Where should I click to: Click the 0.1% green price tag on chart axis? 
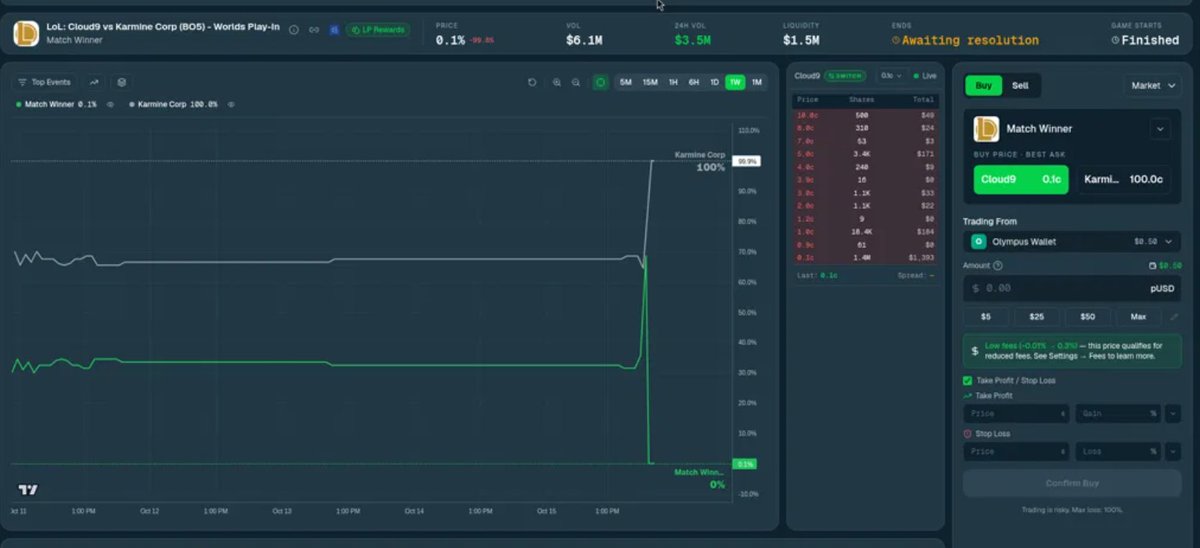pyautogui.click(x=746, y=464)
